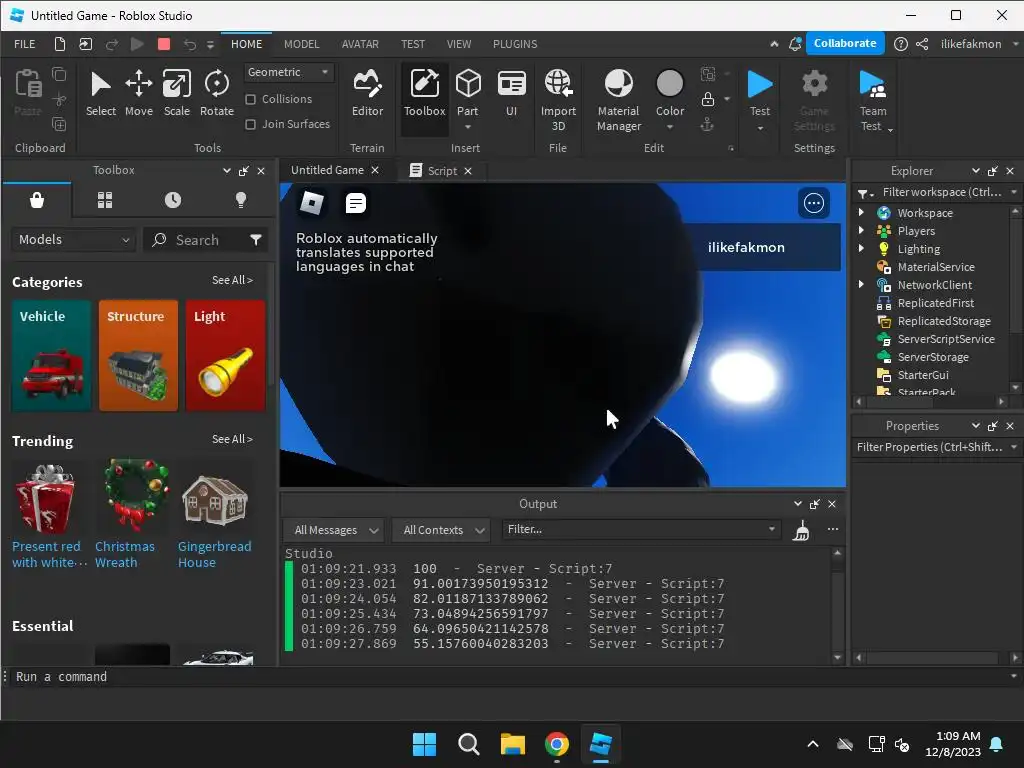Screen dimensions: 1024x768
Task: Click the notifications bell near Collaborate
Action: tap(795, 44)
